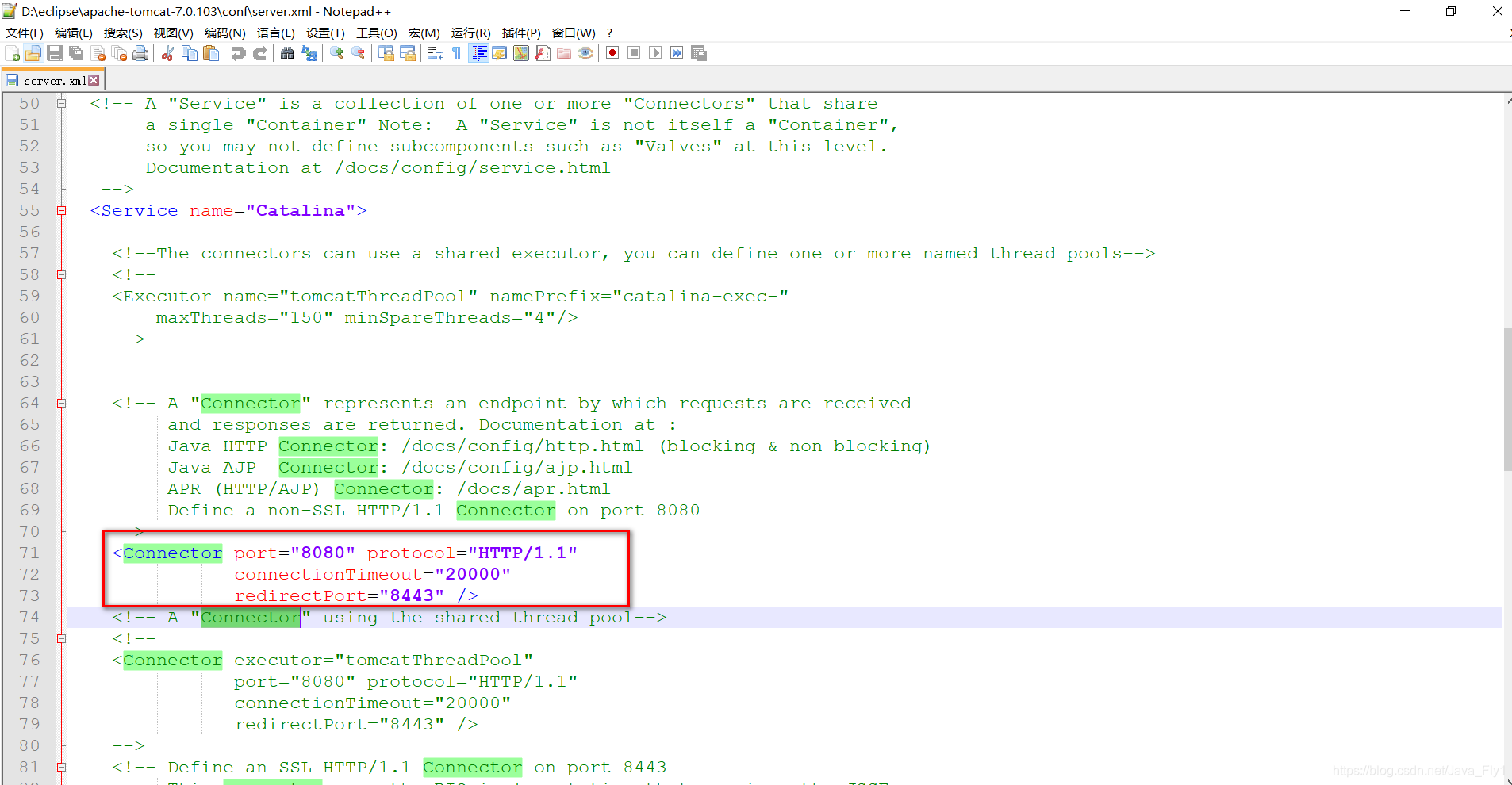Screen dimensions: 1512x785
Task: Click the vertical scrollbar thumb
Action: (1507, 399)
